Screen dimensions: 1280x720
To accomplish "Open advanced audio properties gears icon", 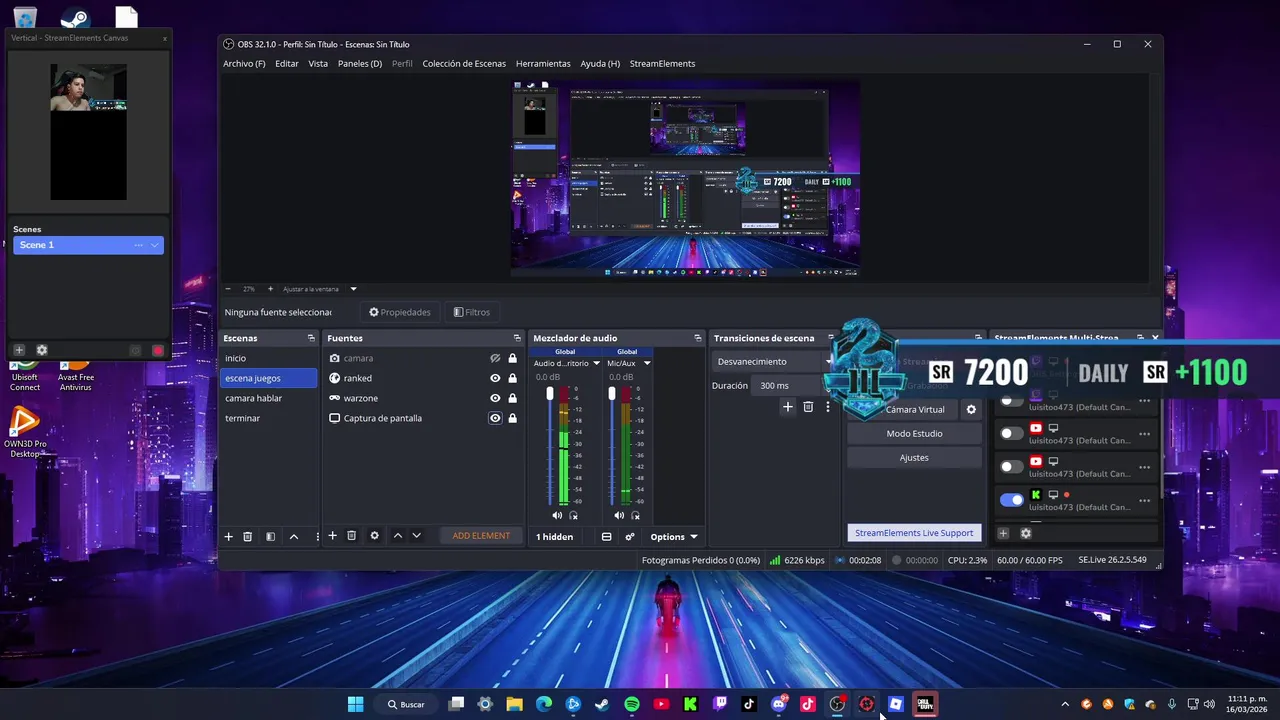I will coord(630,537).
